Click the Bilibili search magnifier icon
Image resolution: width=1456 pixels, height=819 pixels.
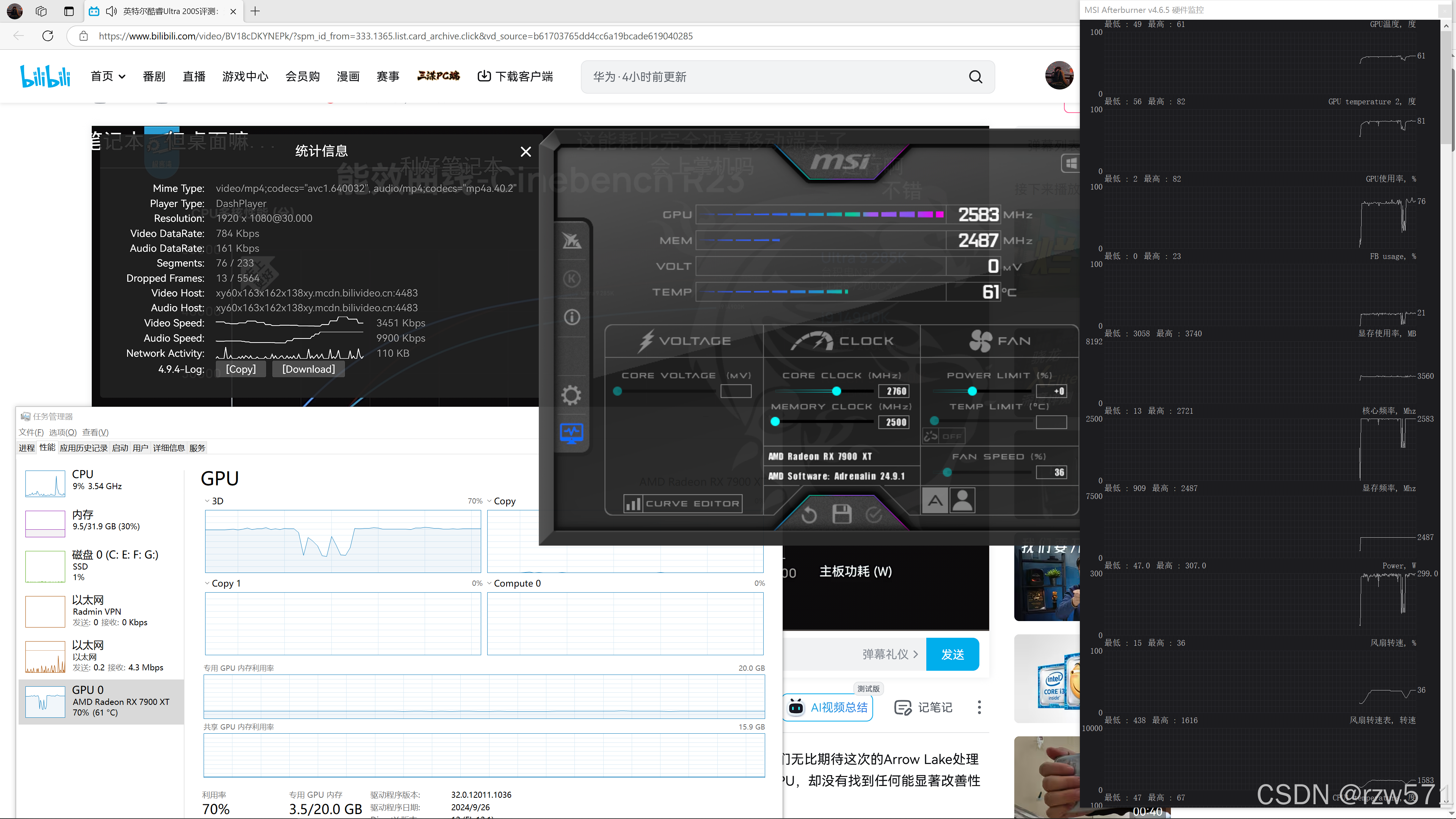coord(976,77)
